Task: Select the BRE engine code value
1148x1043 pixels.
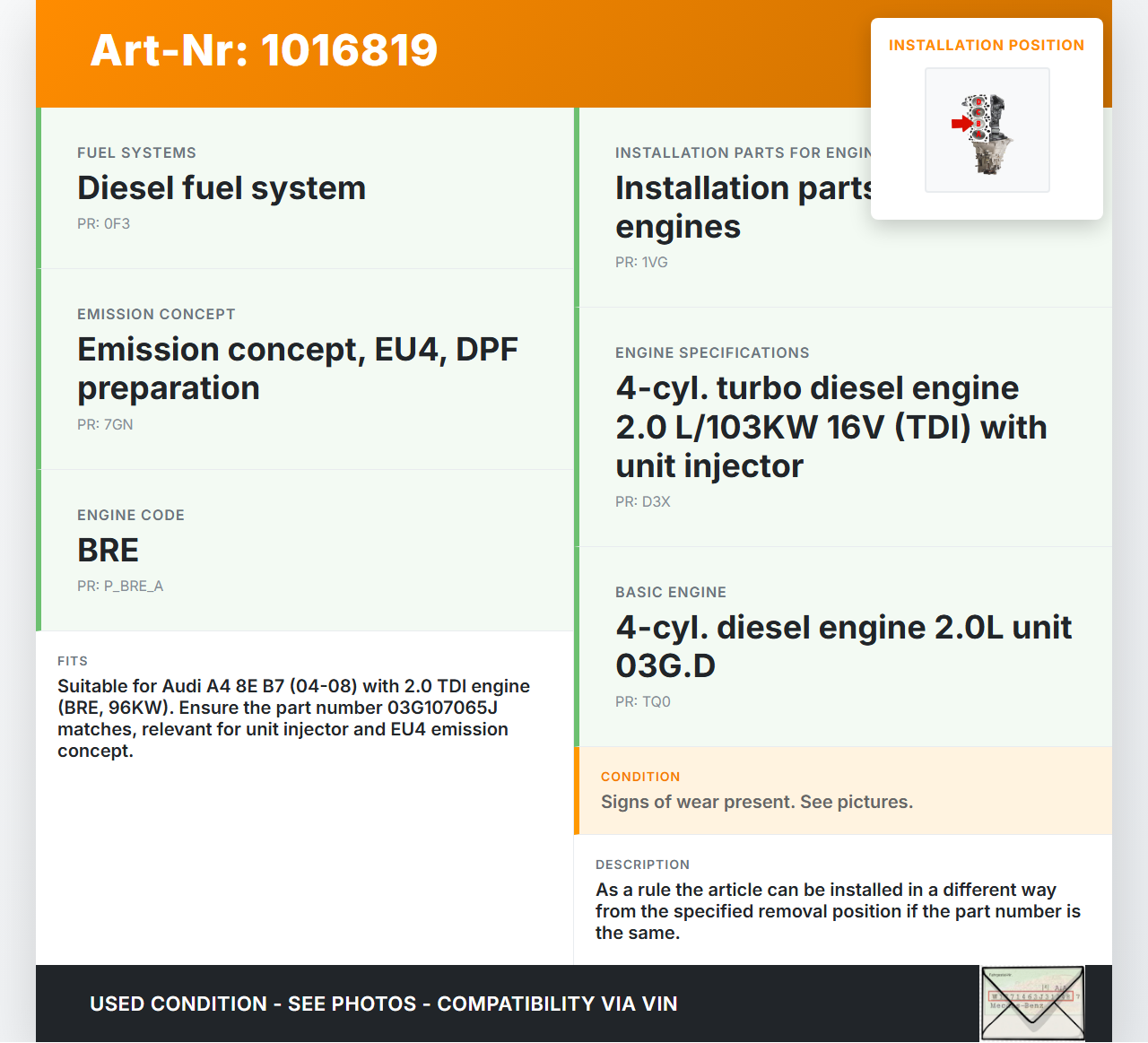Action: 108,551
